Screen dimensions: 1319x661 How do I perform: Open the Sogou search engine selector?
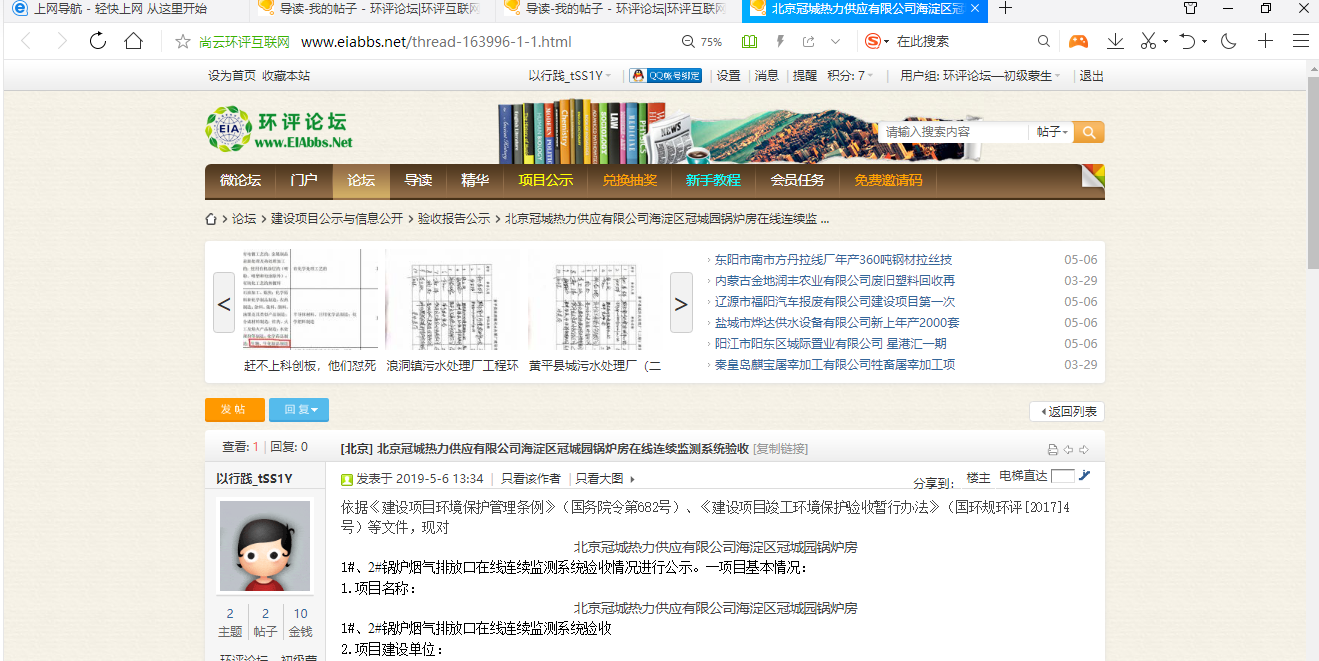pyautogui.click(x=877, y=41)
